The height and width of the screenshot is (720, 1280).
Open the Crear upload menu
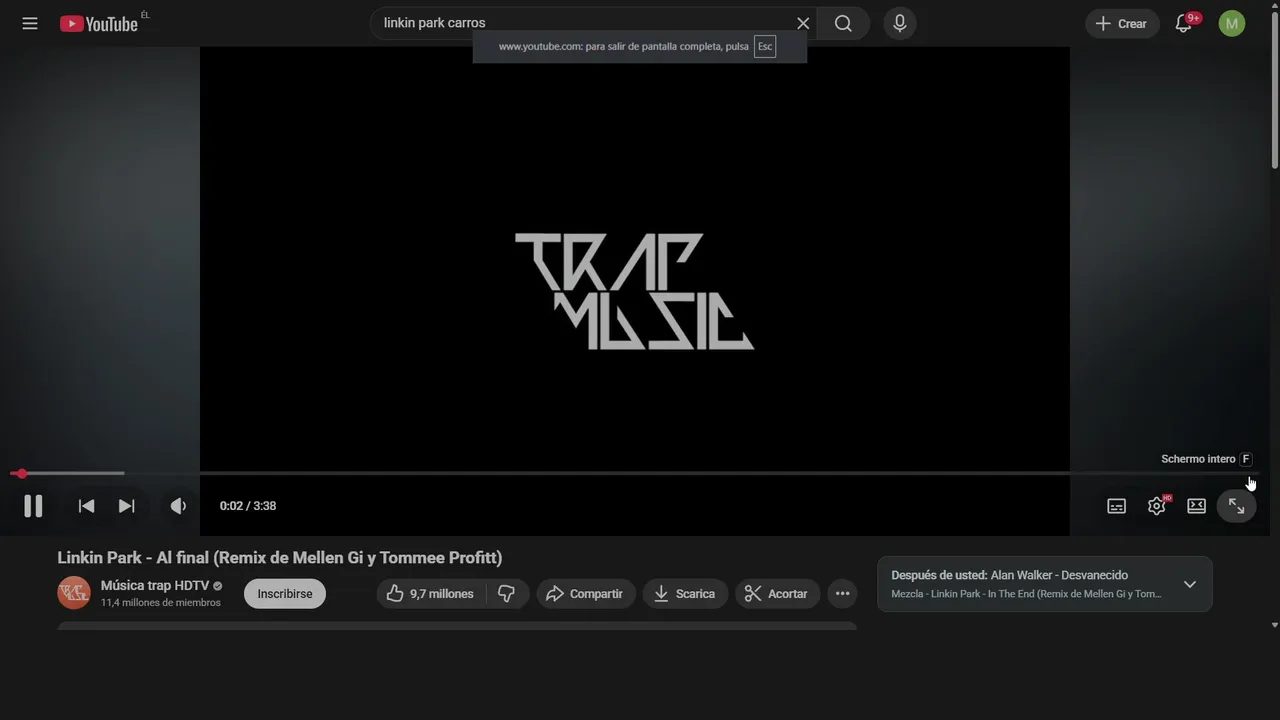pyautogui.click(x=1122, y=23)
